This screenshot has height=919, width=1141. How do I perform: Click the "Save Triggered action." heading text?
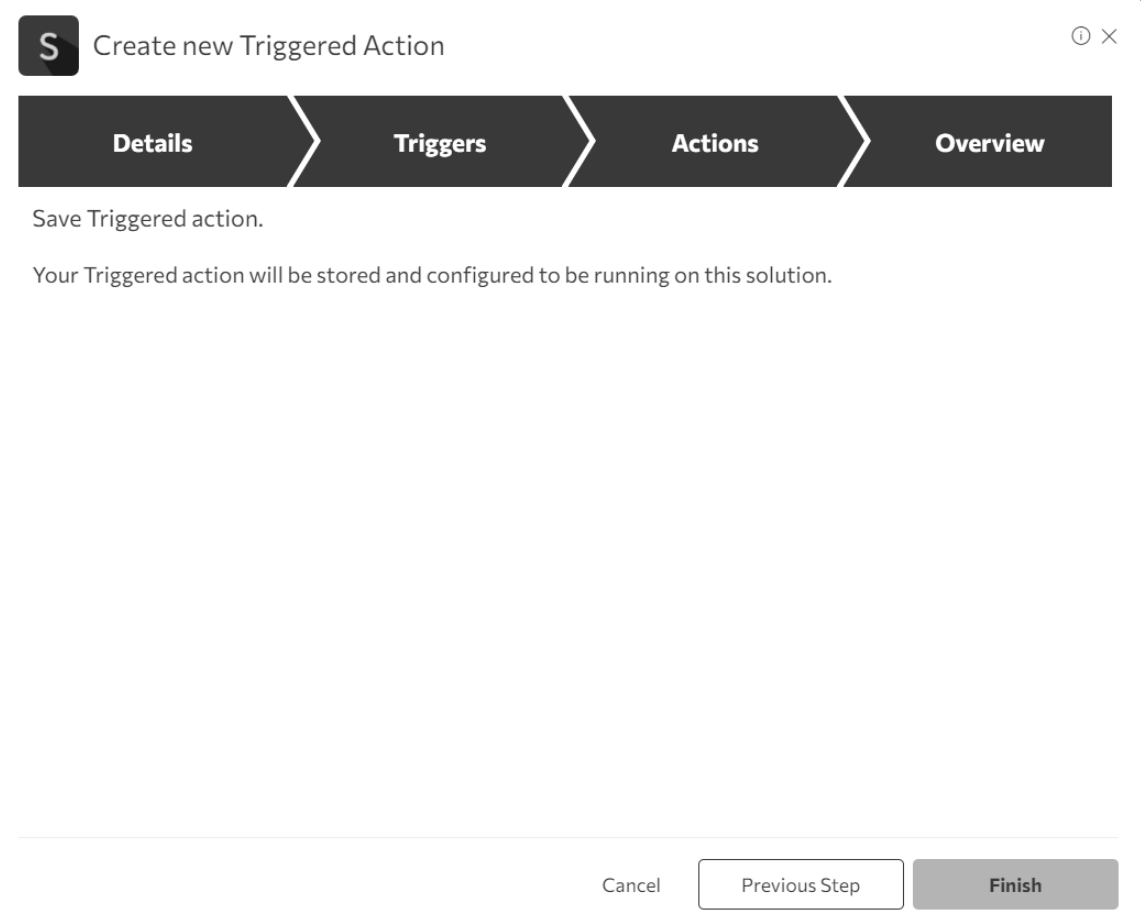point(148,219)
